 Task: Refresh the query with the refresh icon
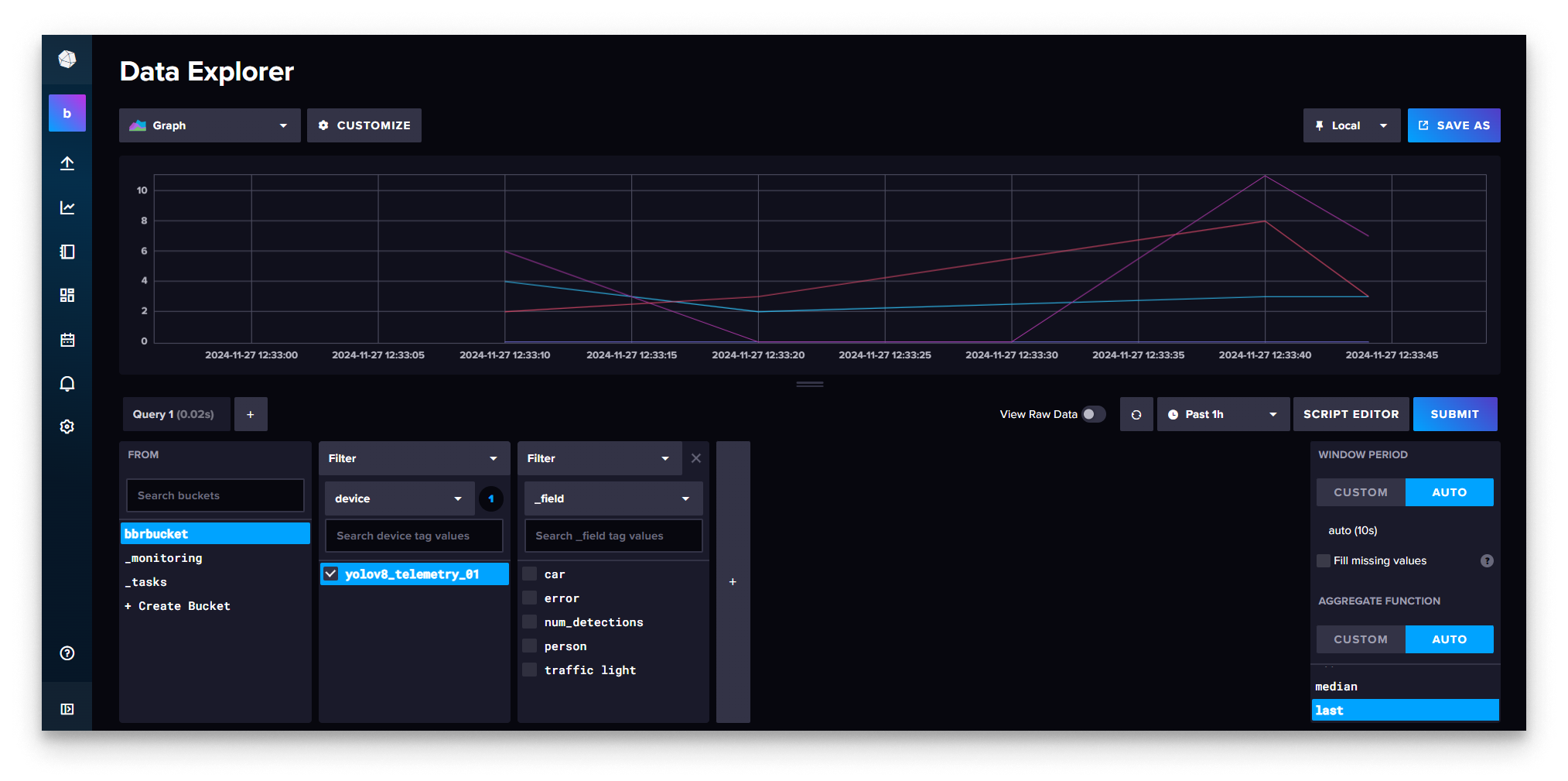point(1136,414)
